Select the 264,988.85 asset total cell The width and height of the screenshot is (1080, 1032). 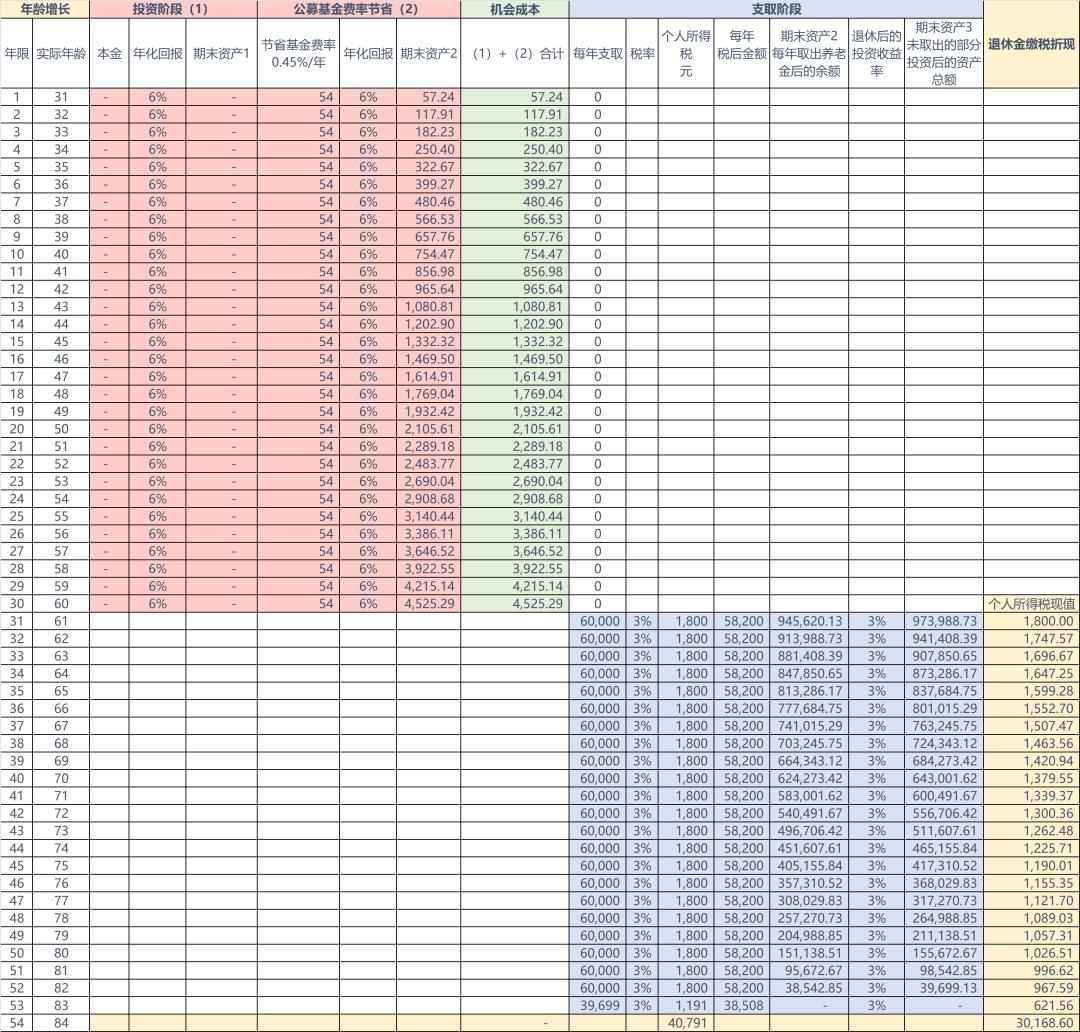click(944, 918)
